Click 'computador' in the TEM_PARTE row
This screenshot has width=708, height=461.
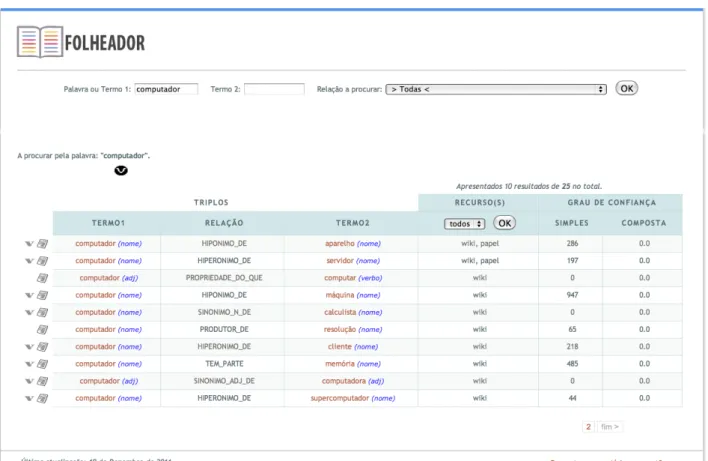pos(95,363)
